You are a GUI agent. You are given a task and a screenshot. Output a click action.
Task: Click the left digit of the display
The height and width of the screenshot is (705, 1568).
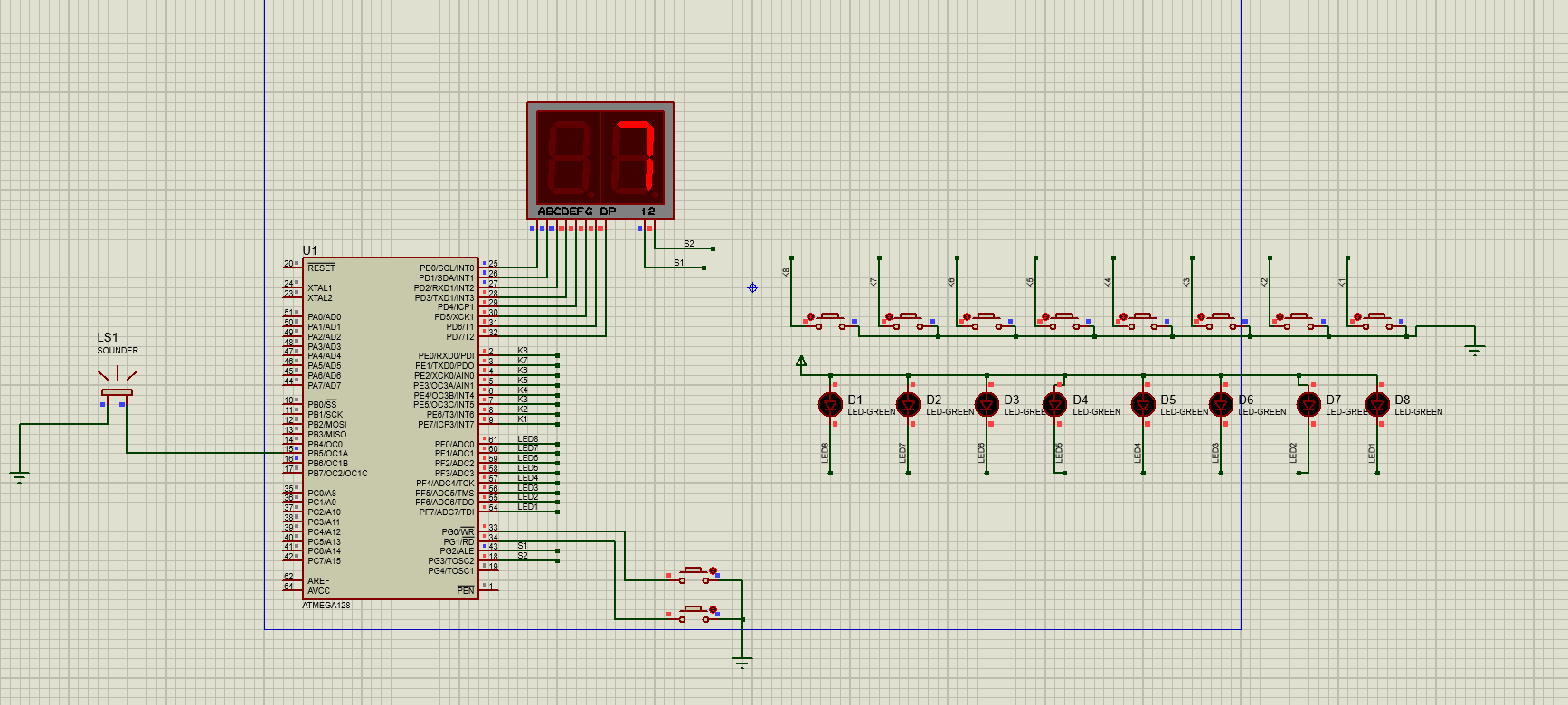click(569, 155)
